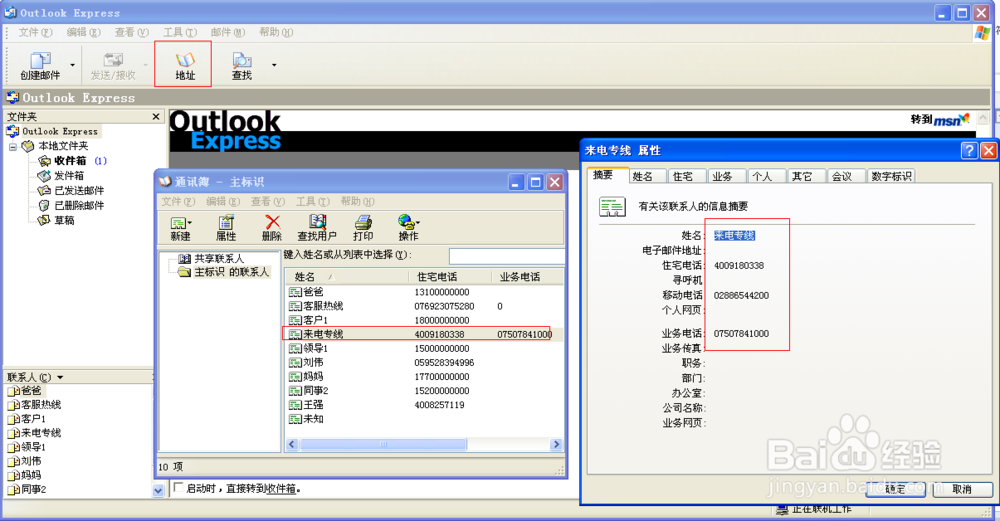Select 未知 row in address book list
The image size is (1000, 521).
pos(424,419)
